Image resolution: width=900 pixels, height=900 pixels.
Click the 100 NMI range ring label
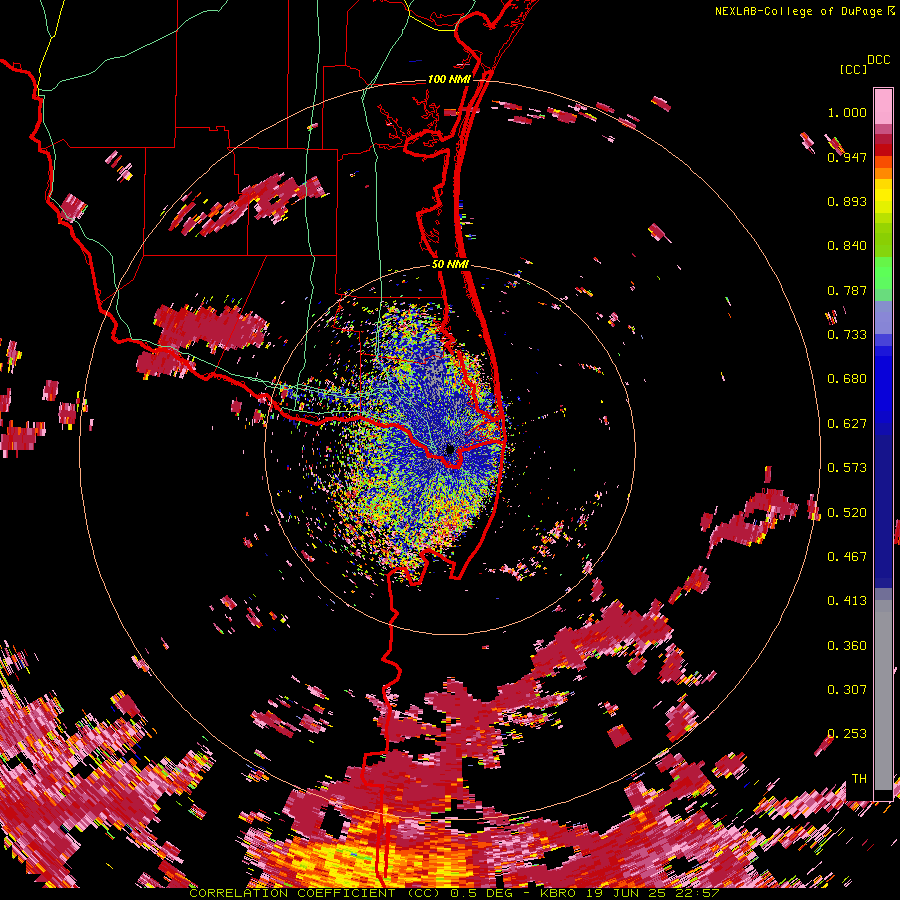449,79
